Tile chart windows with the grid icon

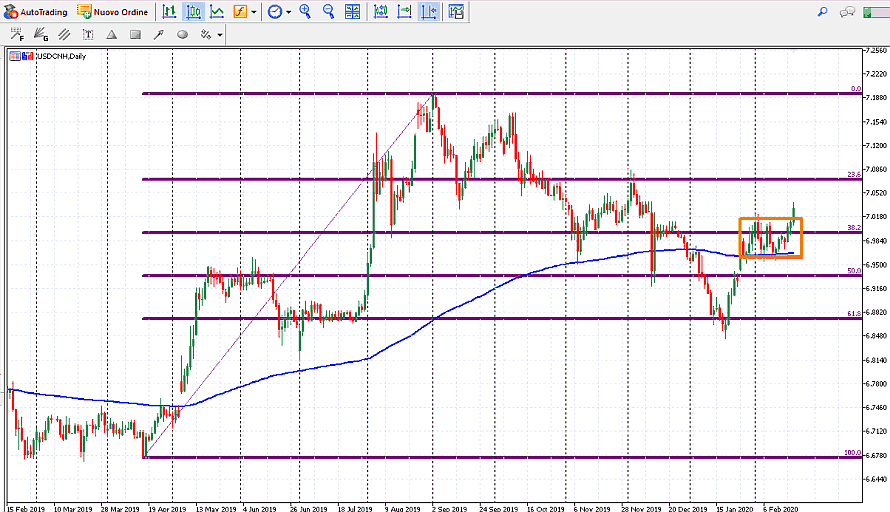pos(352,12)
